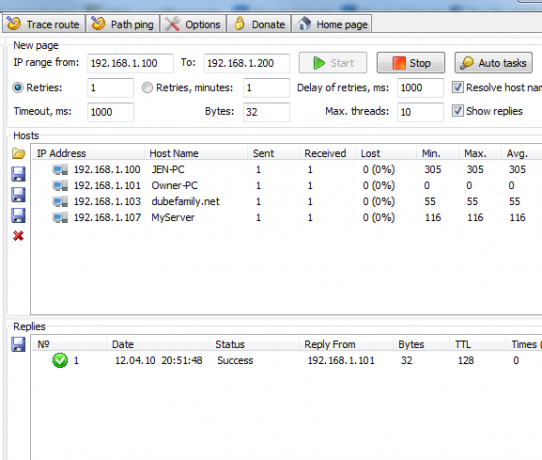This screenshot has width=542, height=460.
Task: Toggle the Resolve host names checkbox
Action: click(458, 87)
